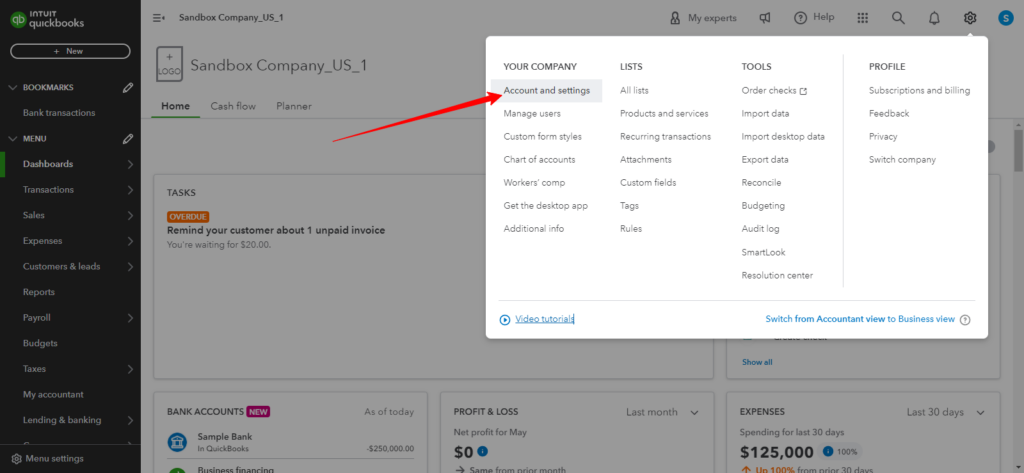Click the help icon beside Business view
This screenshot has width=1024, height=473.
(965, 319)
